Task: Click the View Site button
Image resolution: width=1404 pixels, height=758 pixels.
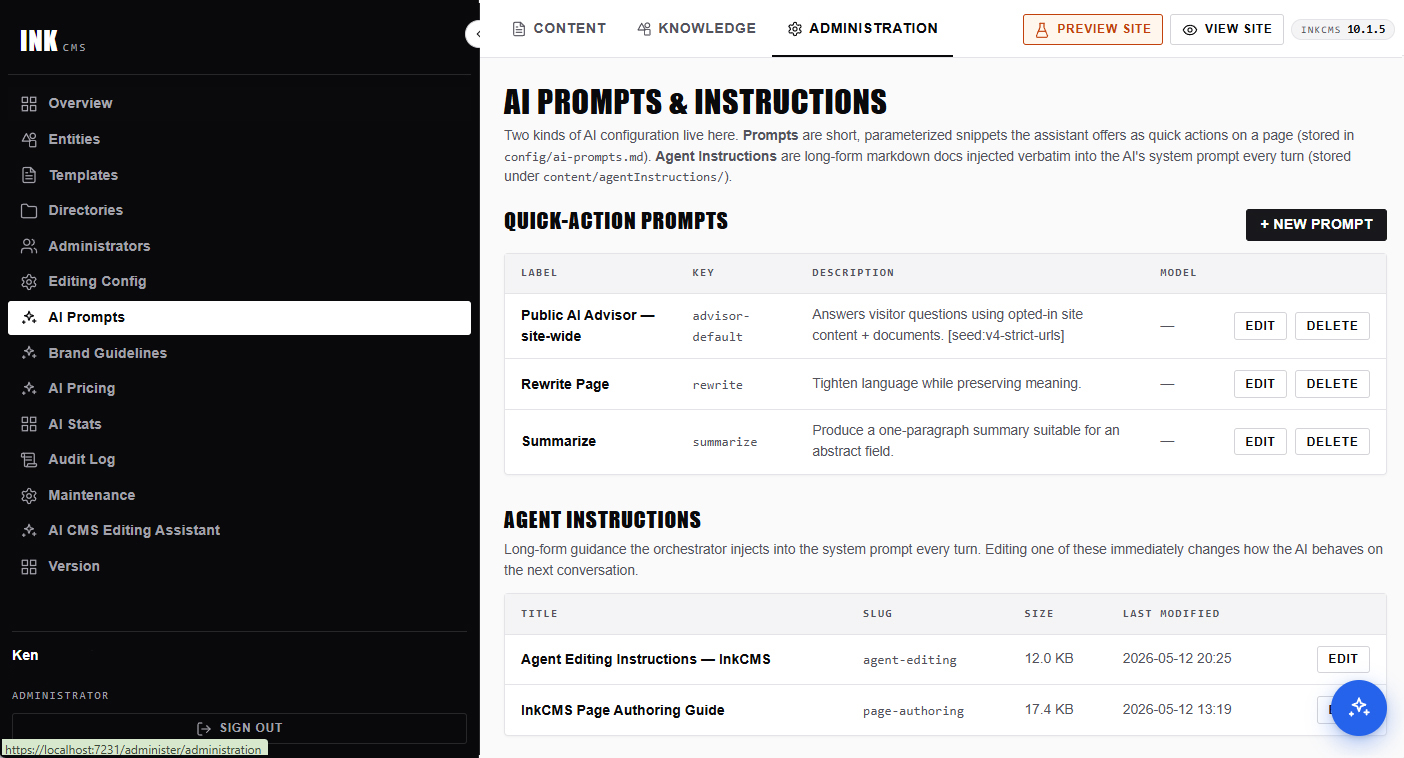Action: (1227, 29)
